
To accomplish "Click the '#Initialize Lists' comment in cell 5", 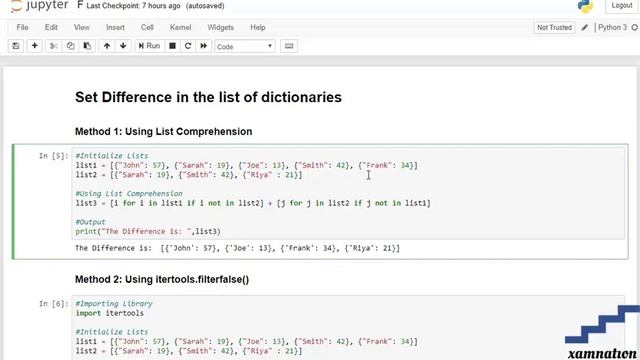I will point(112,156).
